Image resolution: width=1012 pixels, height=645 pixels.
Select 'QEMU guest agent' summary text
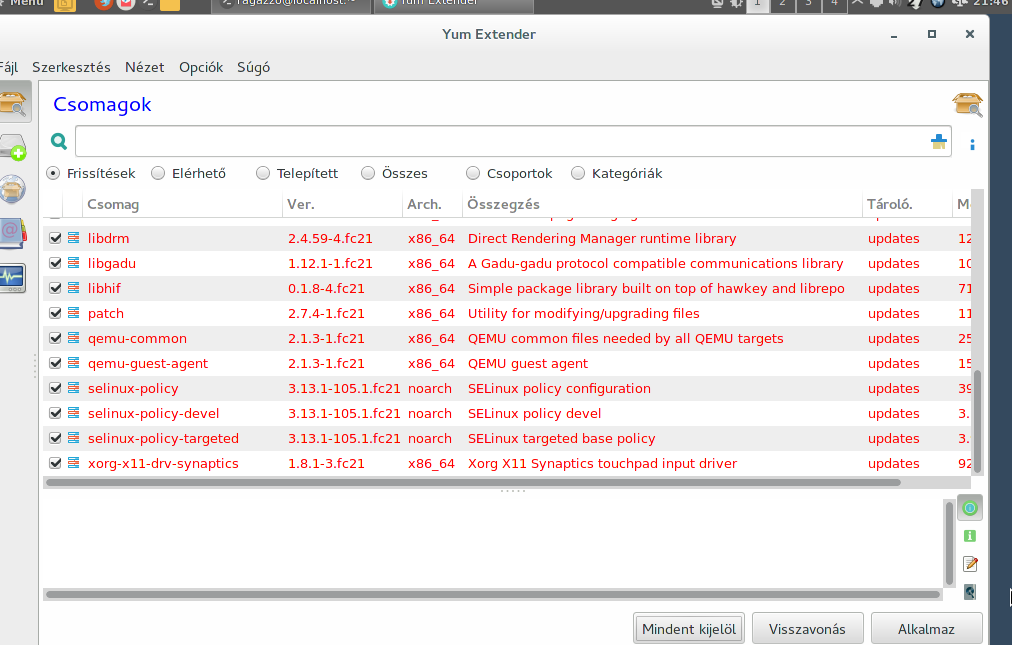click(x=528, y=363)
